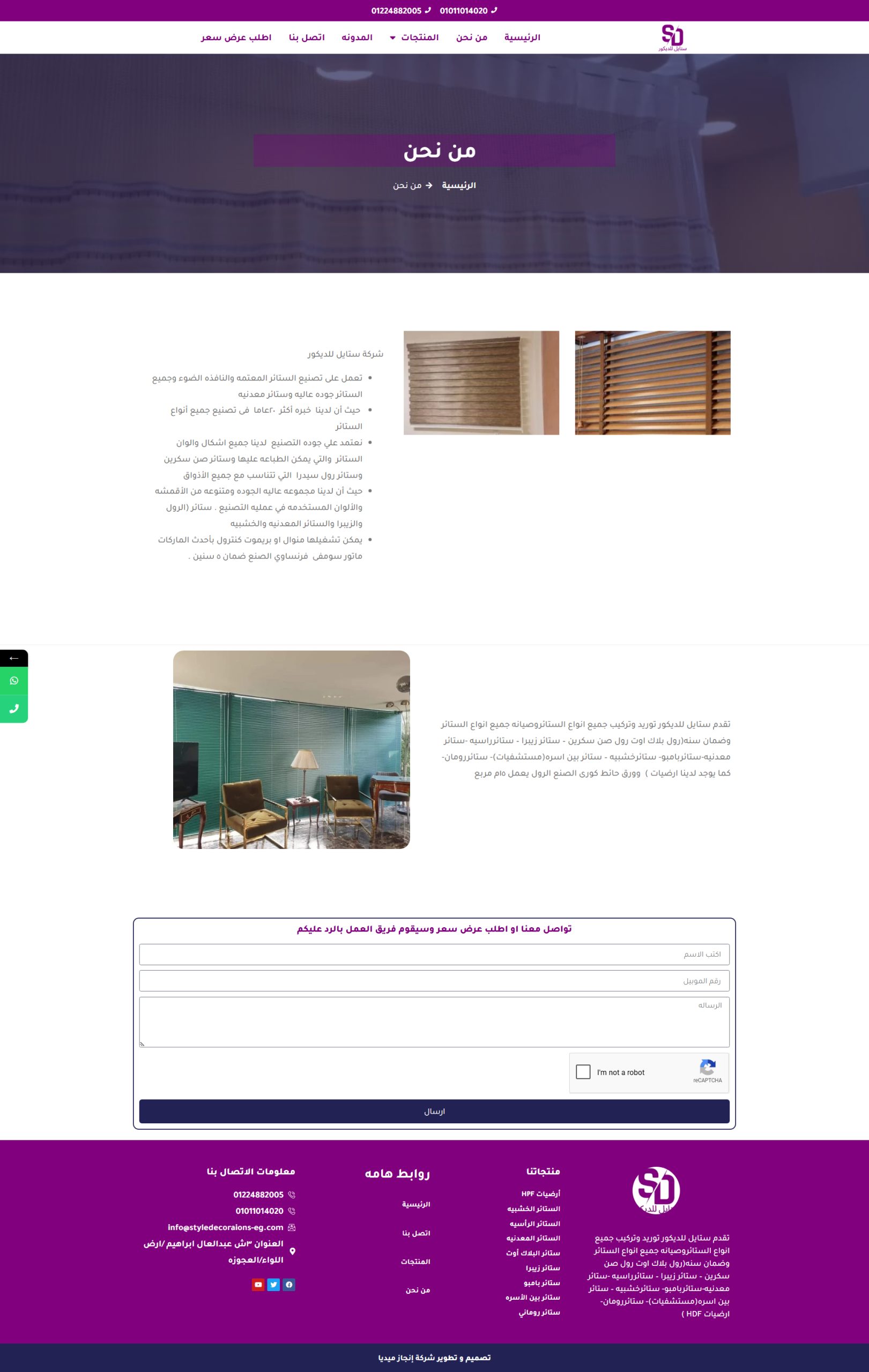Open اطلب عرض سعر in the header navigation

pyautogui.click(x=236, y=38)
